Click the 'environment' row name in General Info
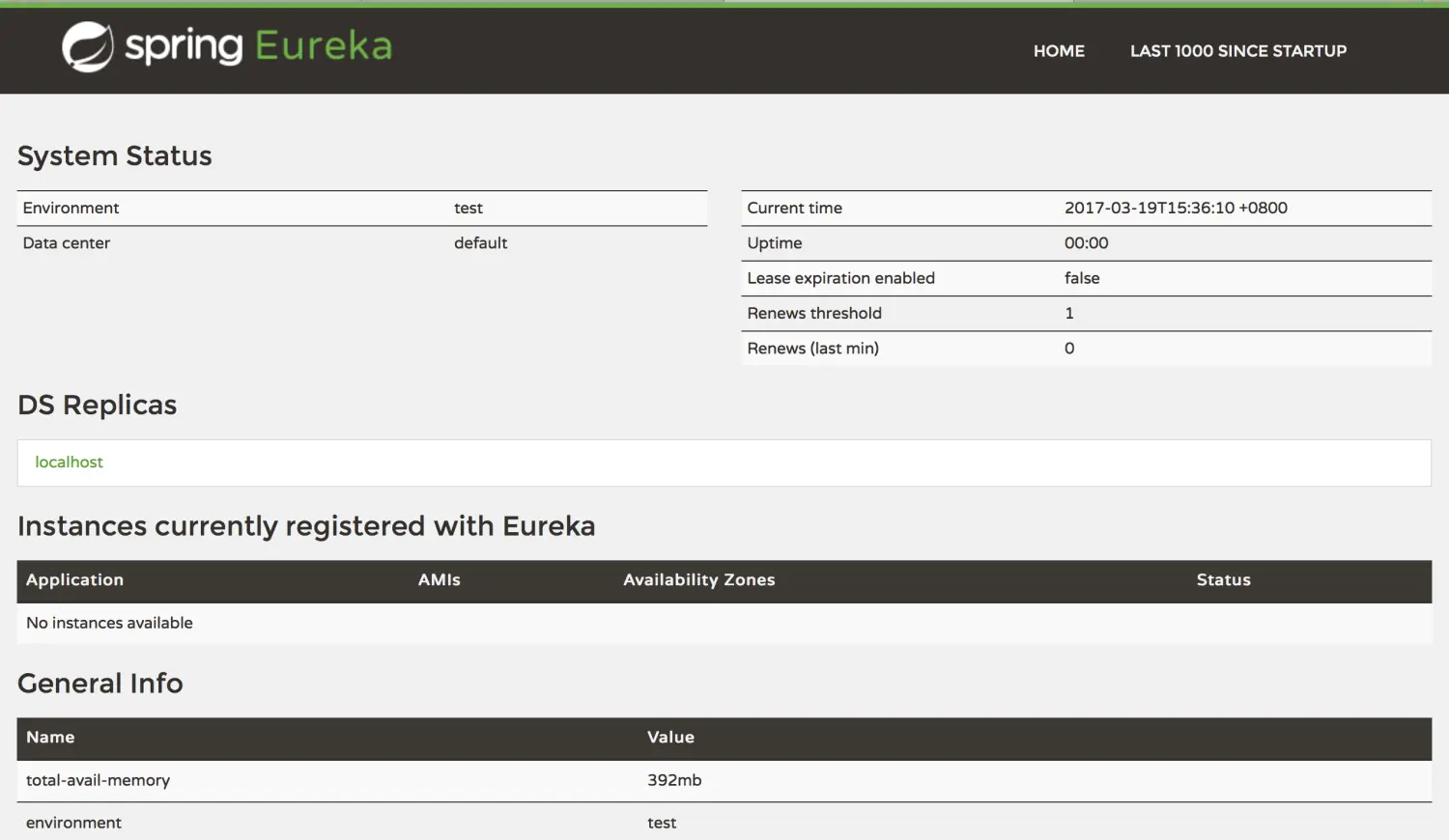1449x840 pixels. [x=73, y=824]
